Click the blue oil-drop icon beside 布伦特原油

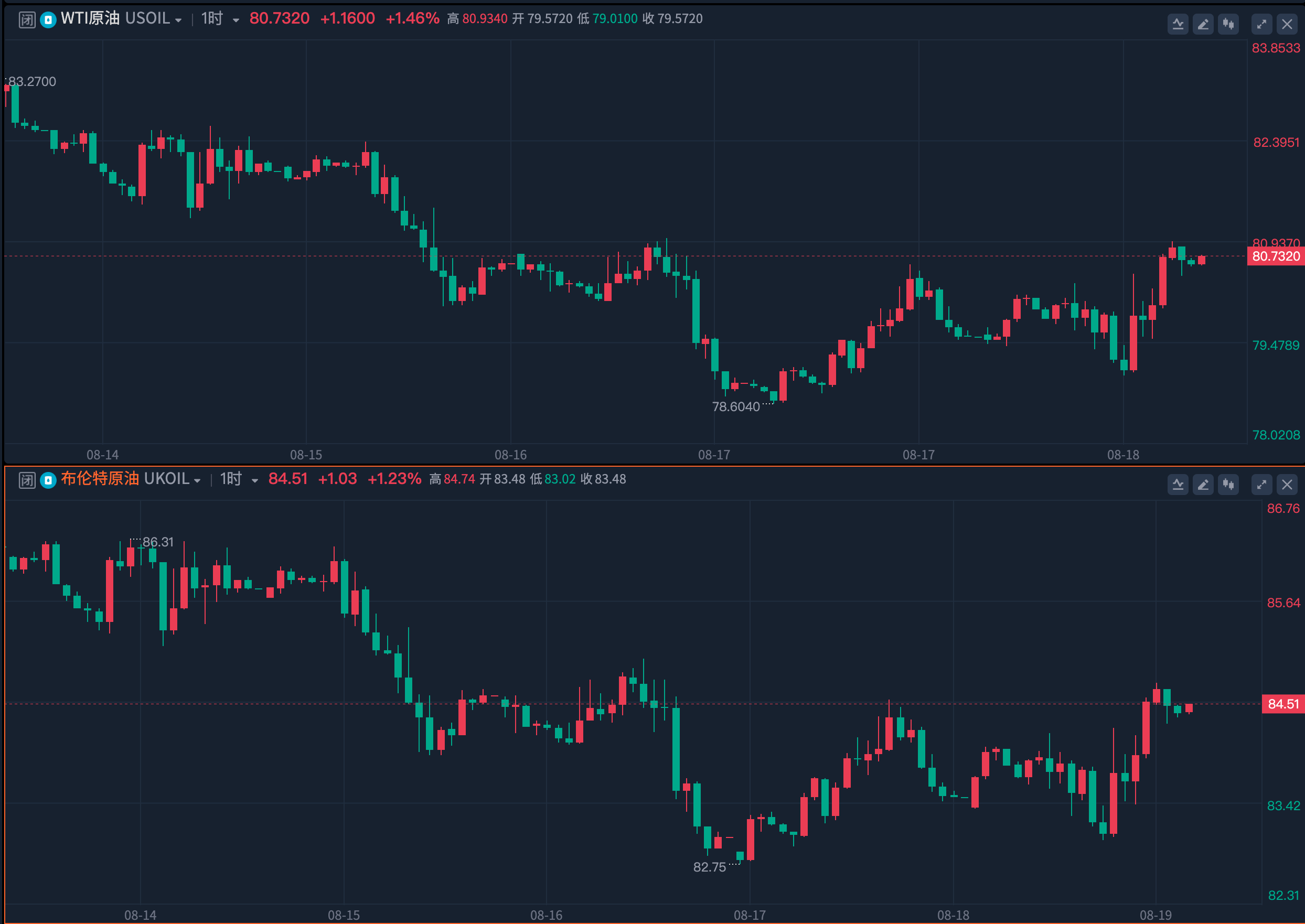(48, 480)
